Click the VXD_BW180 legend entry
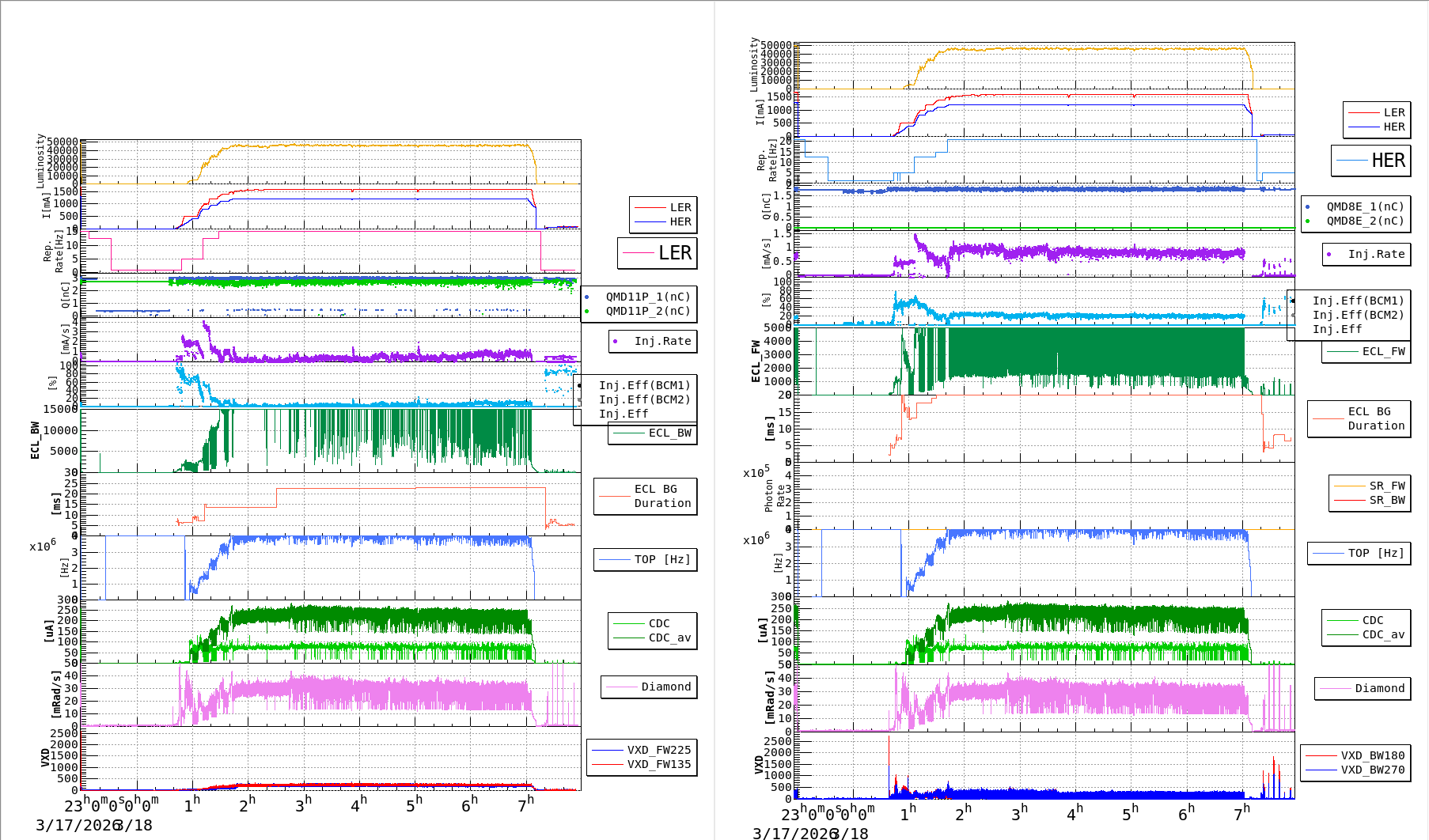 pos(1372,755)
